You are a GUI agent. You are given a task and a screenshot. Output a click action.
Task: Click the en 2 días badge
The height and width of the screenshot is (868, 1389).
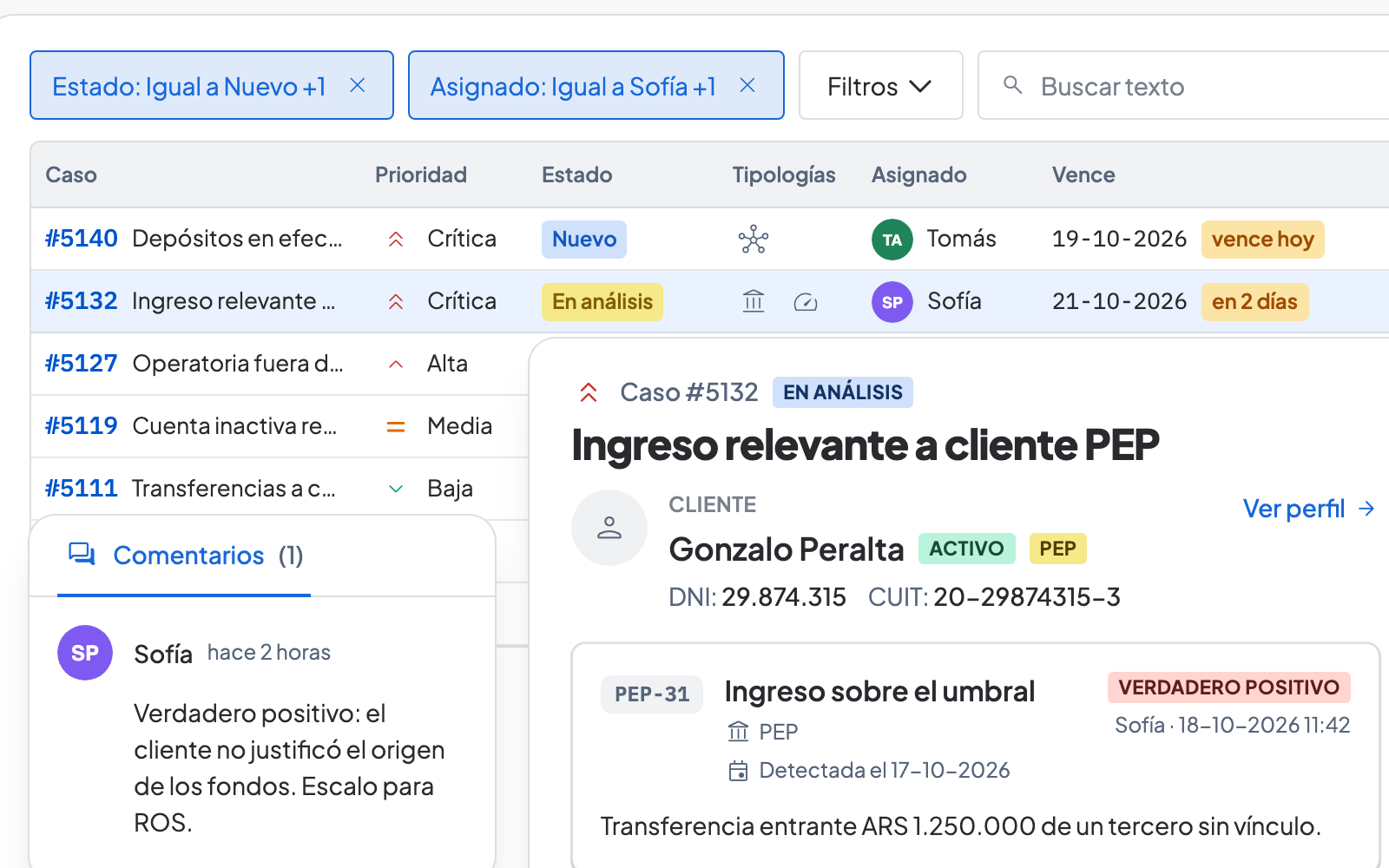(x=1254, y=302)
